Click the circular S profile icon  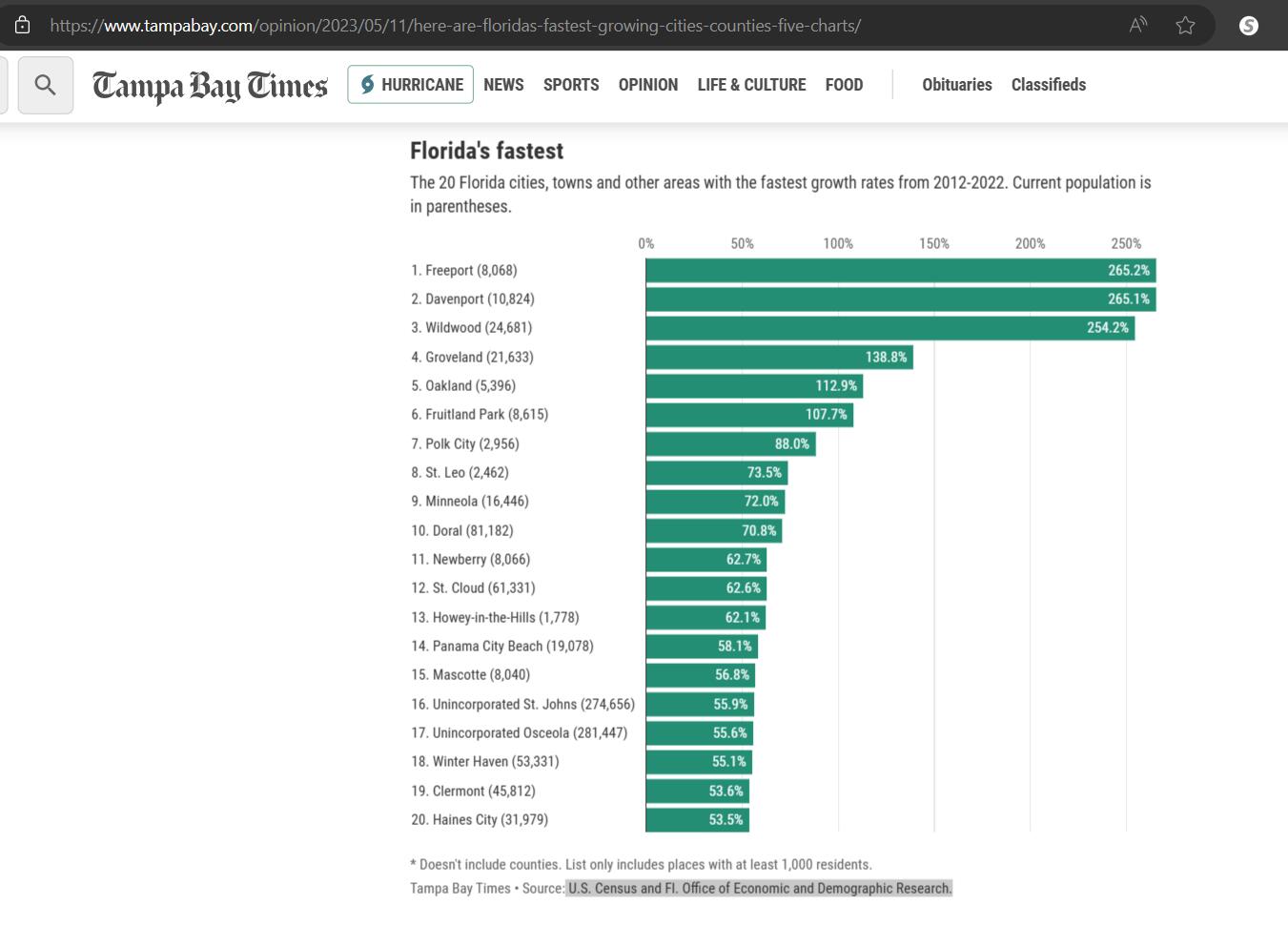(x=1248, y=26)
